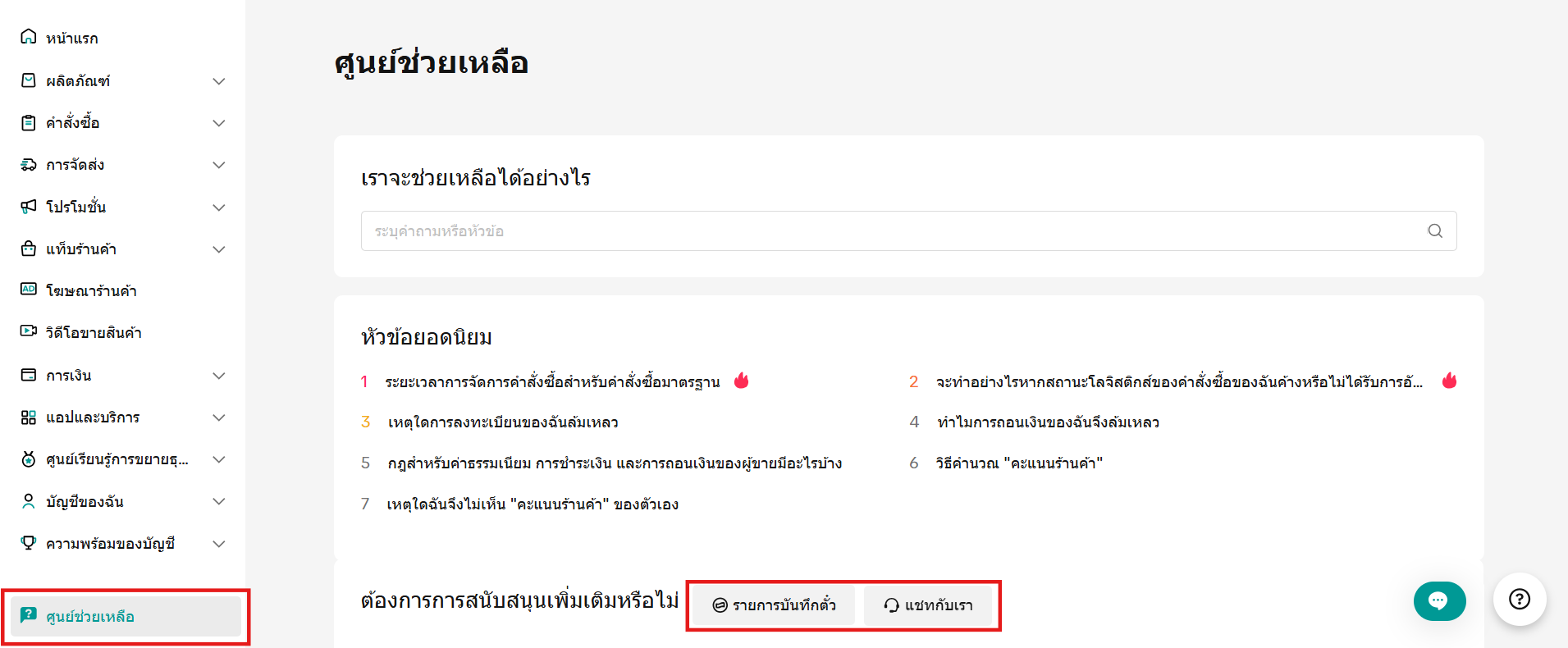Expand the ผลิตภัณฑ์ menu chevron

click(x=219, y=81)
